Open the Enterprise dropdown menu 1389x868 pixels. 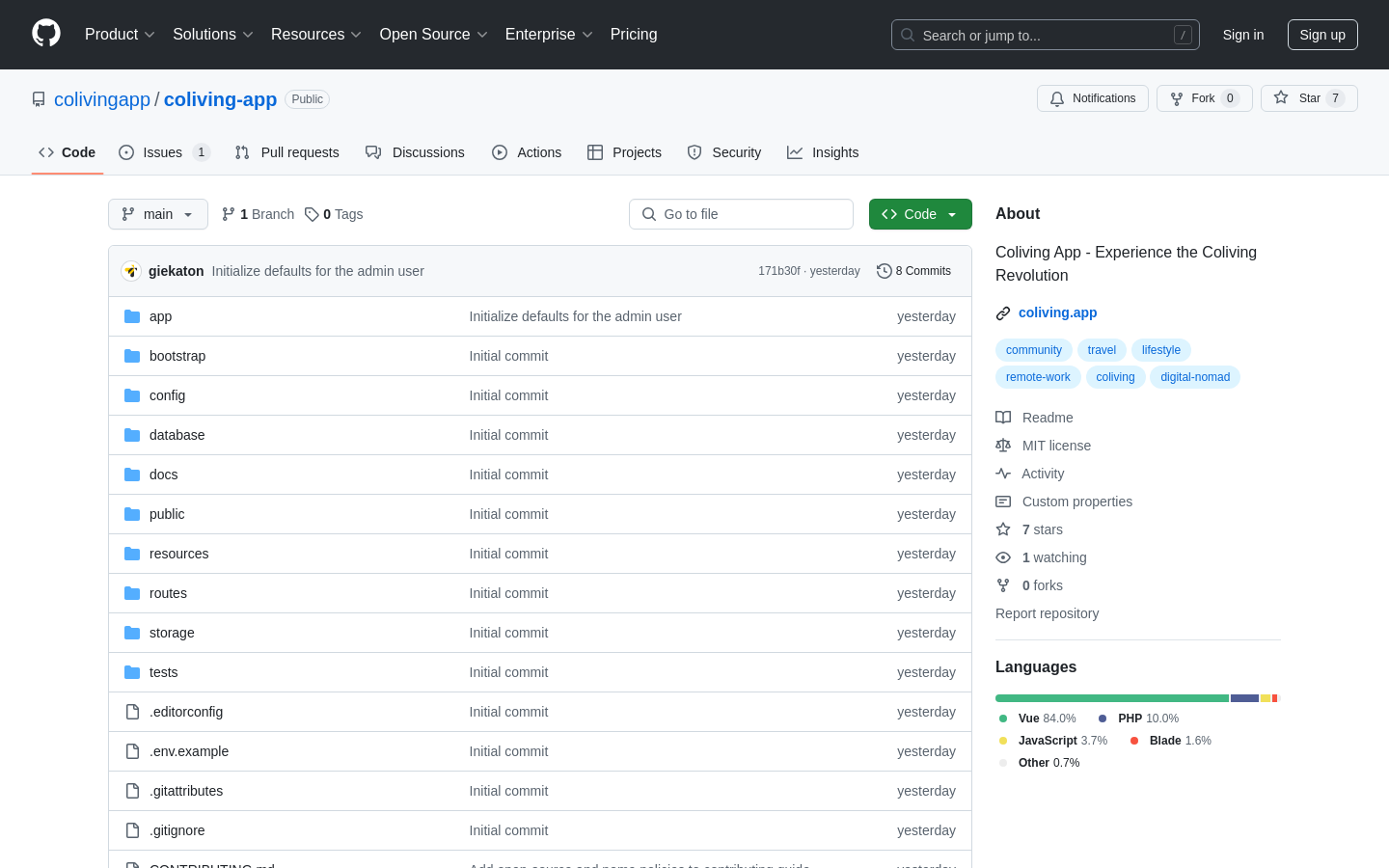point(549,34)
